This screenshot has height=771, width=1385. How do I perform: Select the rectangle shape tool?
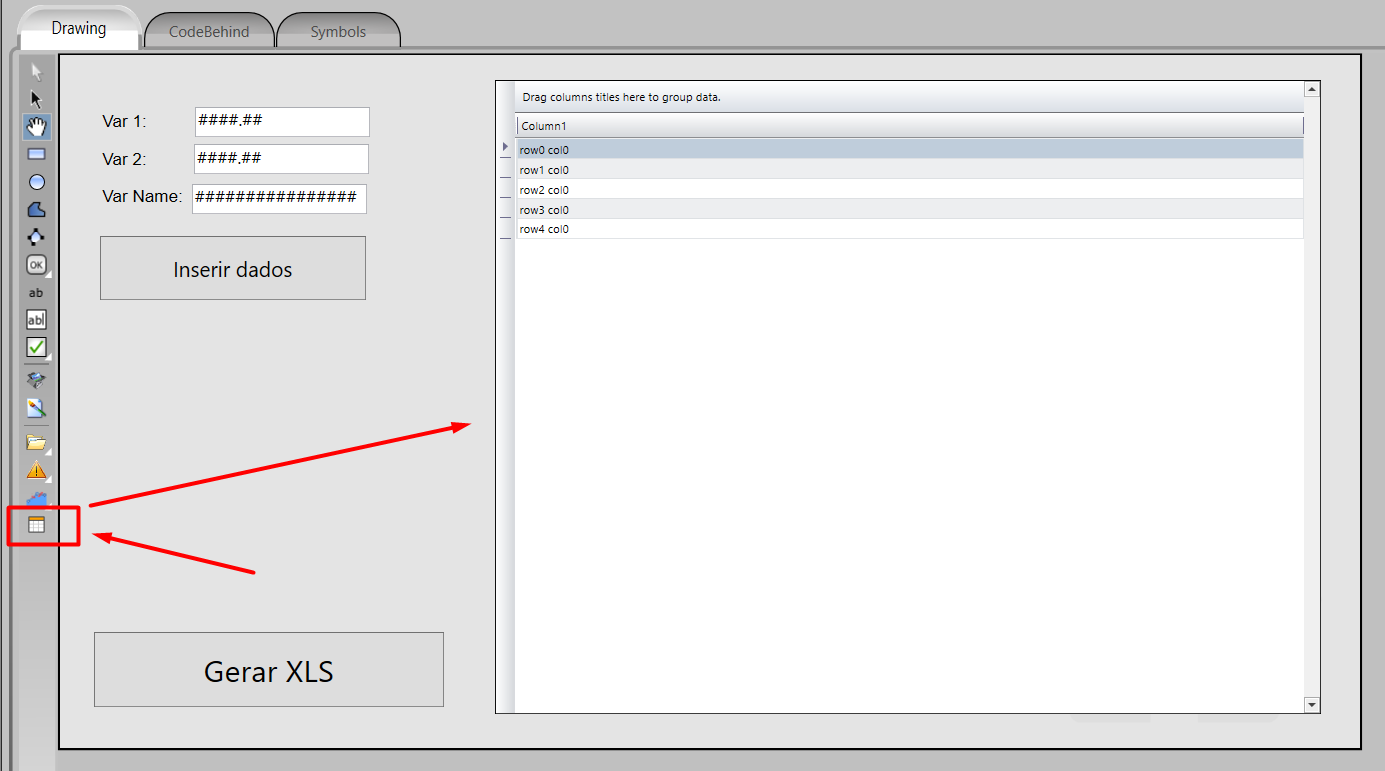point(37,154)
